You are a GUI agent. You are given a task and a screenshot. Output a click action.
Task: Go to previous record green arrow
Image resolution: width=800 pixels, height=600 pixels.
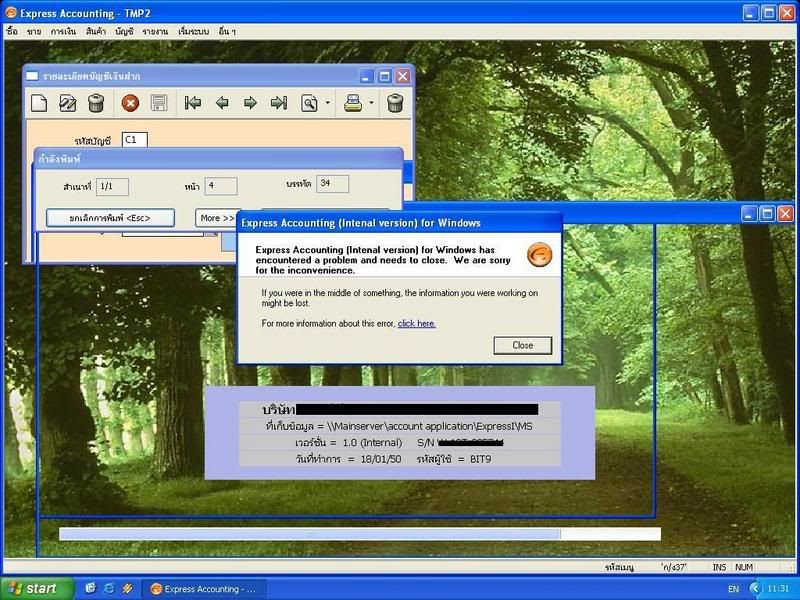click(222, 103)
